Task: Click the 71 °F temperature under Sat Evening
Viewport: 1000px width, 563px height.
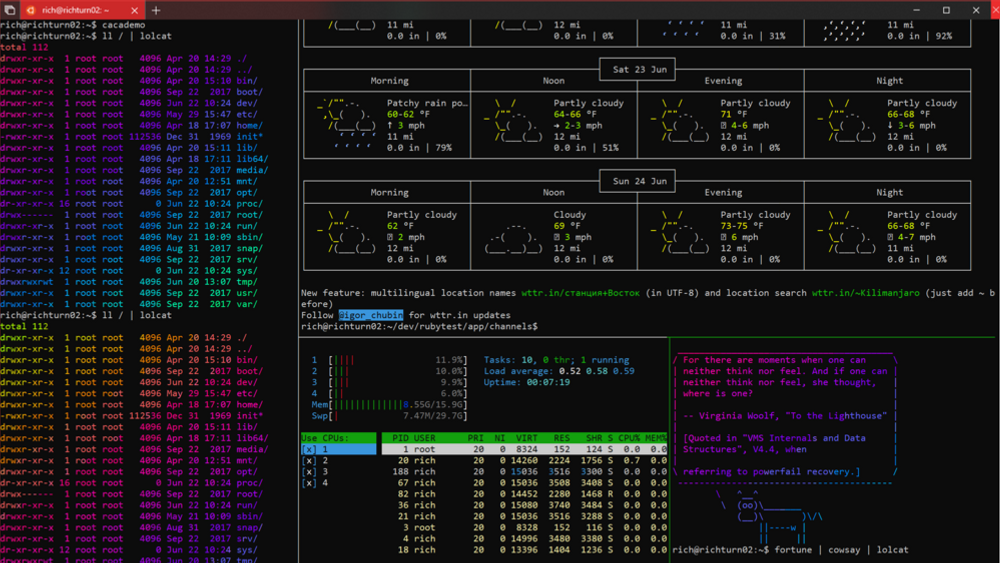Action: [x=733, y=114]
